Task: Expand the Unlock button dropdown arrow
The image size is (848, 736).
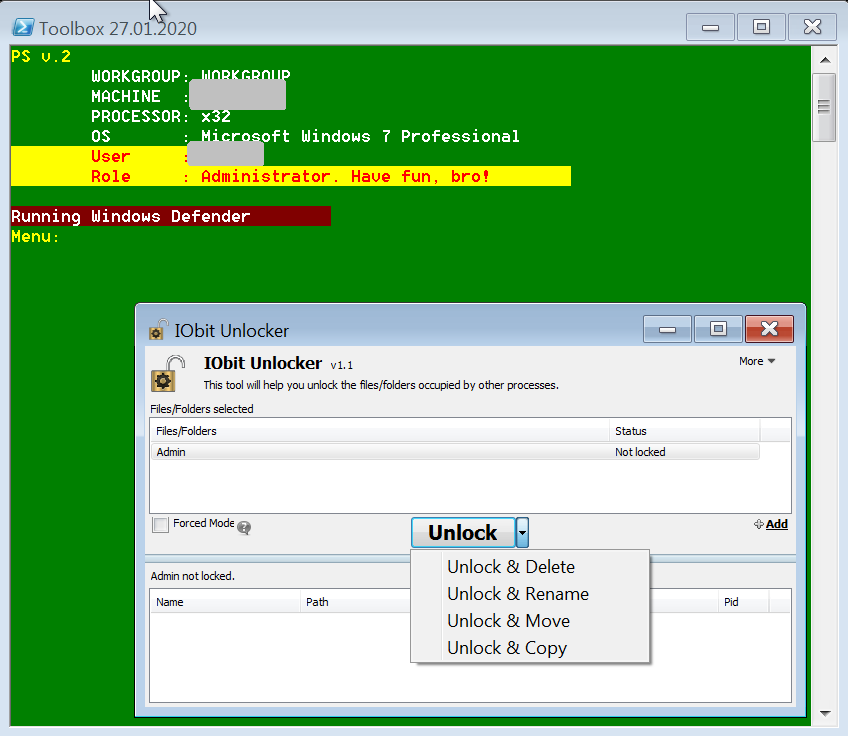Action: (522, 532)
